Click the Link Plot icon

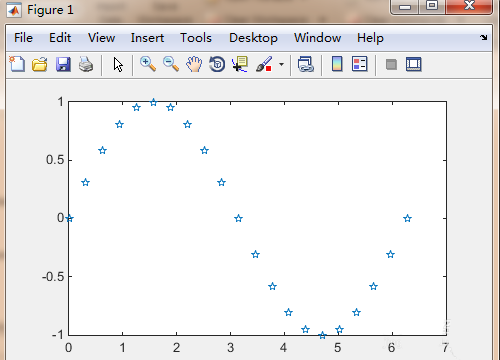[x=306, y=64]
